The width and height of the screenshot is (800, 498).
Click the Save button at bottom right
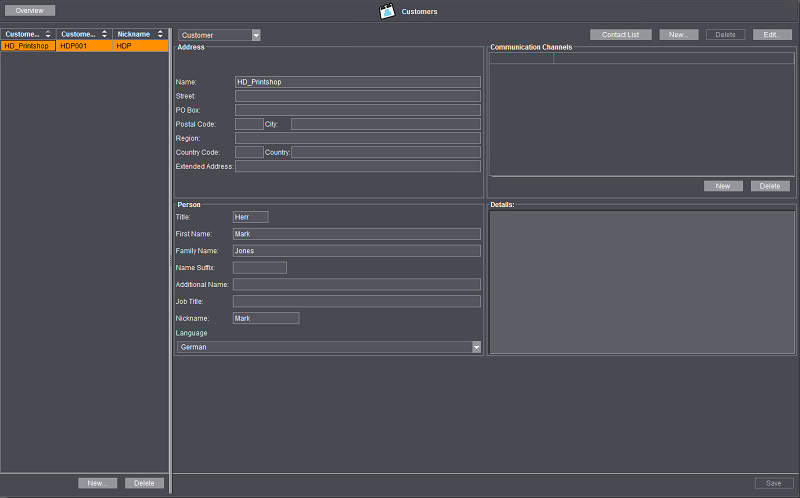coord(773,483)
